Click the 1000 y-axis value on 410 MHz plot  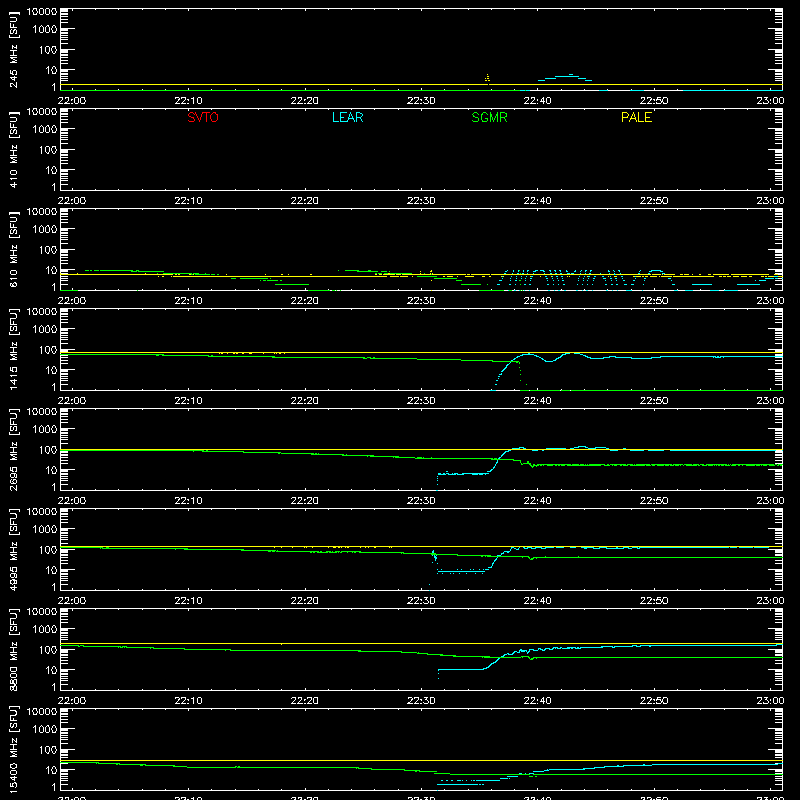(45, 130)
